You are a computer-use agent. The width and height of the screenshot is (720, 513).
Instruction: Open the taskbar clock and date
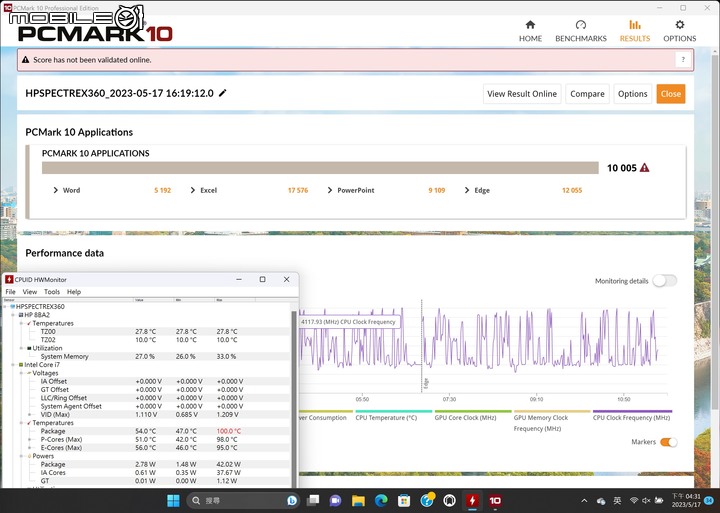686,501
